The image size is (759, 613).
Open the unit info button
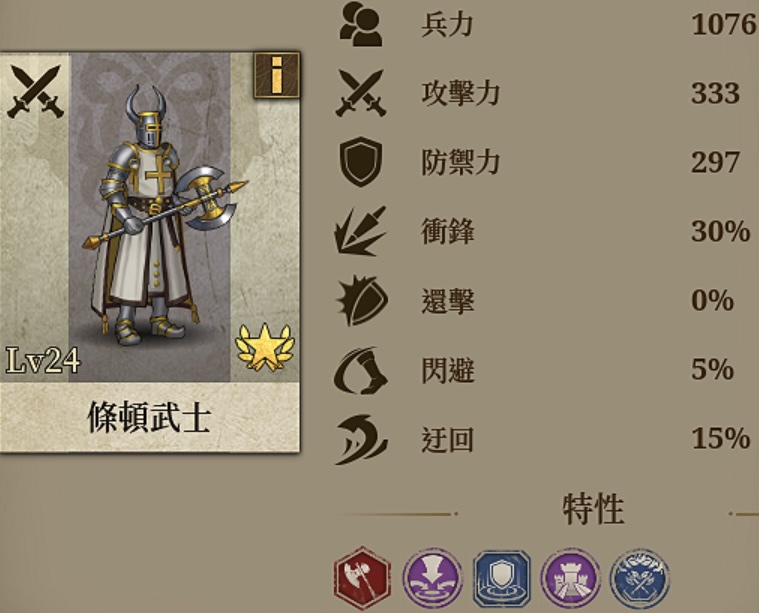click(x=276, y=75)
